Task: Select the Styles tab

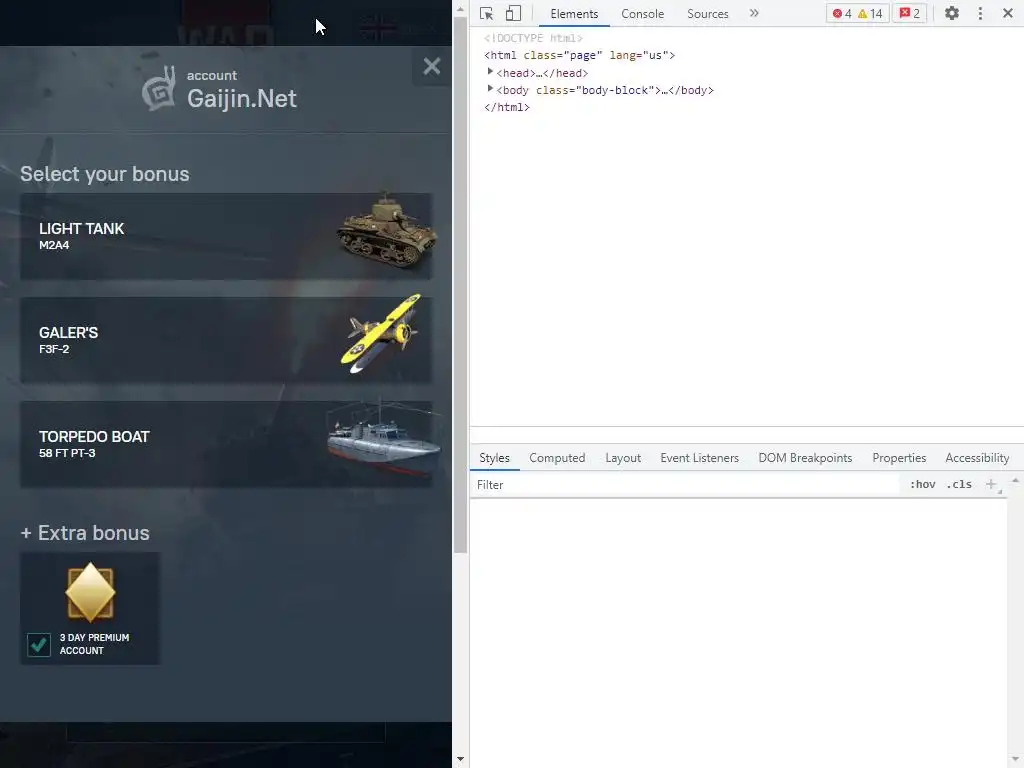Action: coord(494,458)
